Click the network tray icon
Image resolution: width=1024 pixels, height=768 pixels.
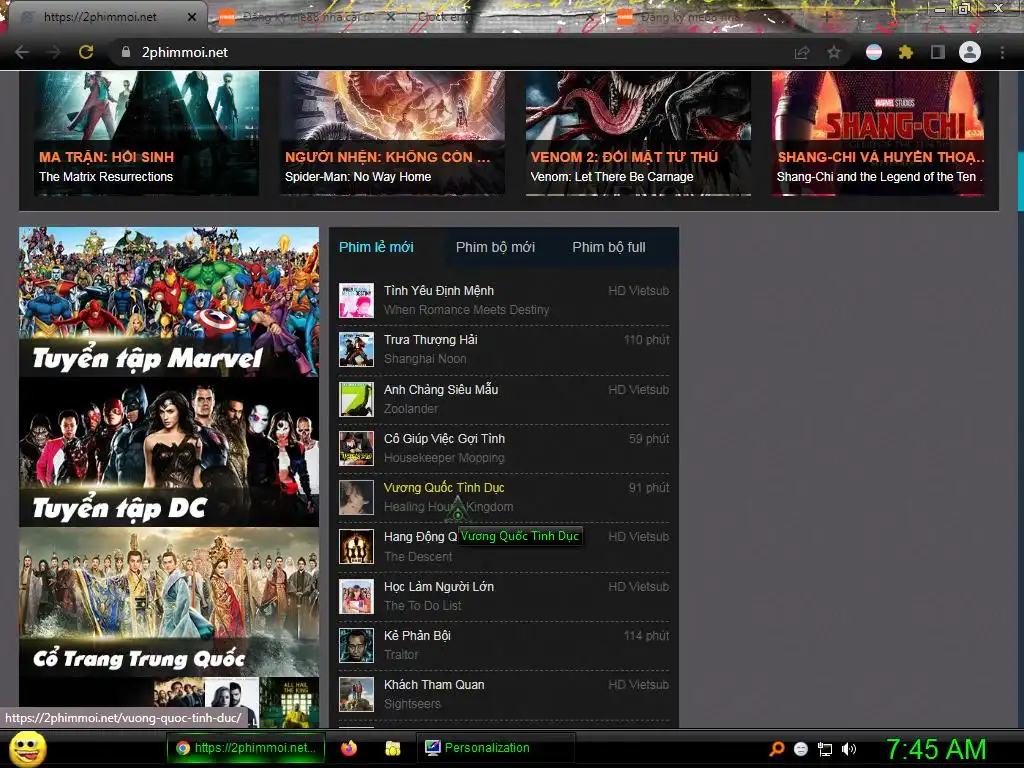click(825, 749)
